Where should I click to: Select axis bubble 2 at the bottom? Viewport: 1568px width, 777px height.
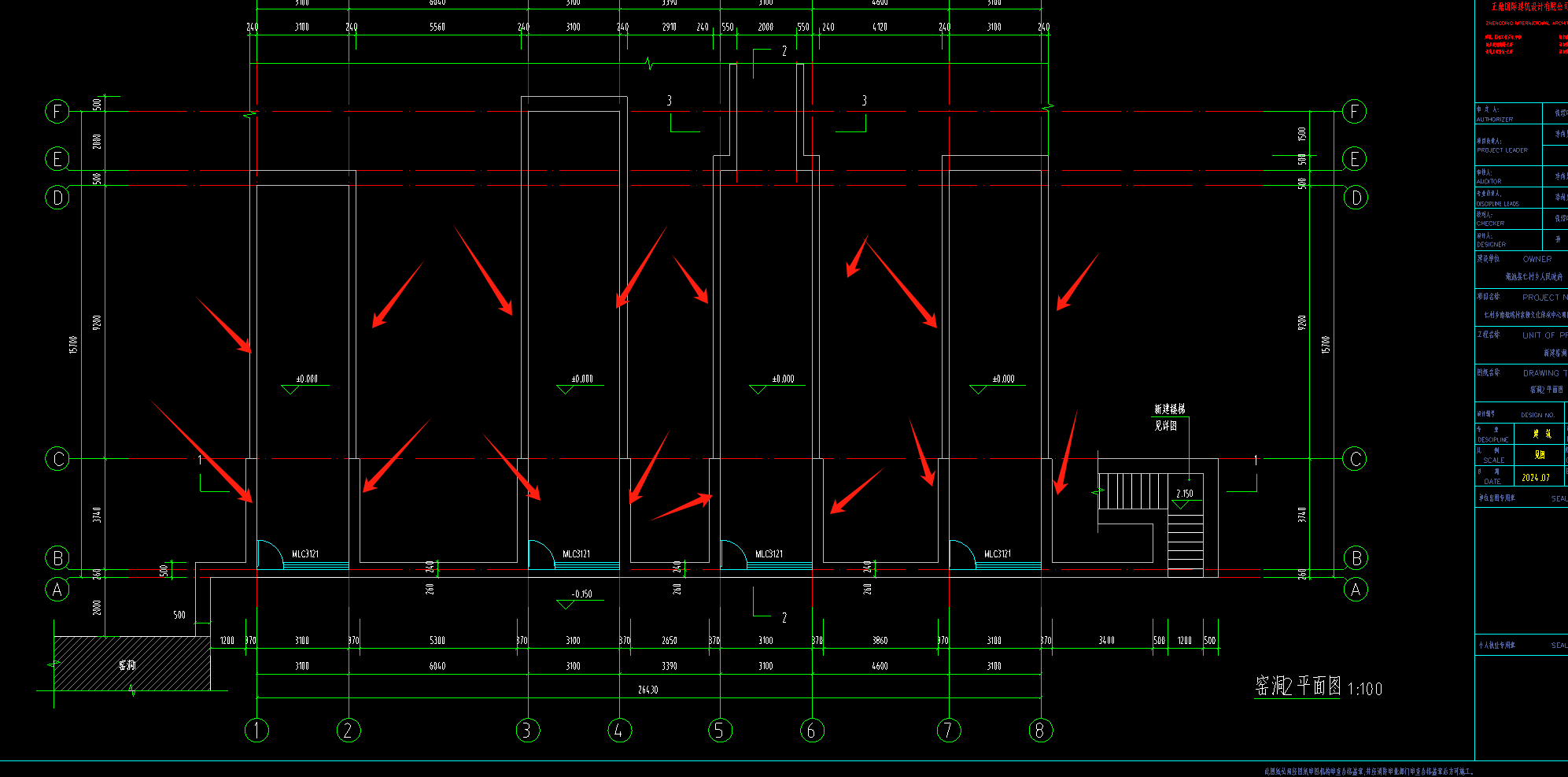[349, 731]
